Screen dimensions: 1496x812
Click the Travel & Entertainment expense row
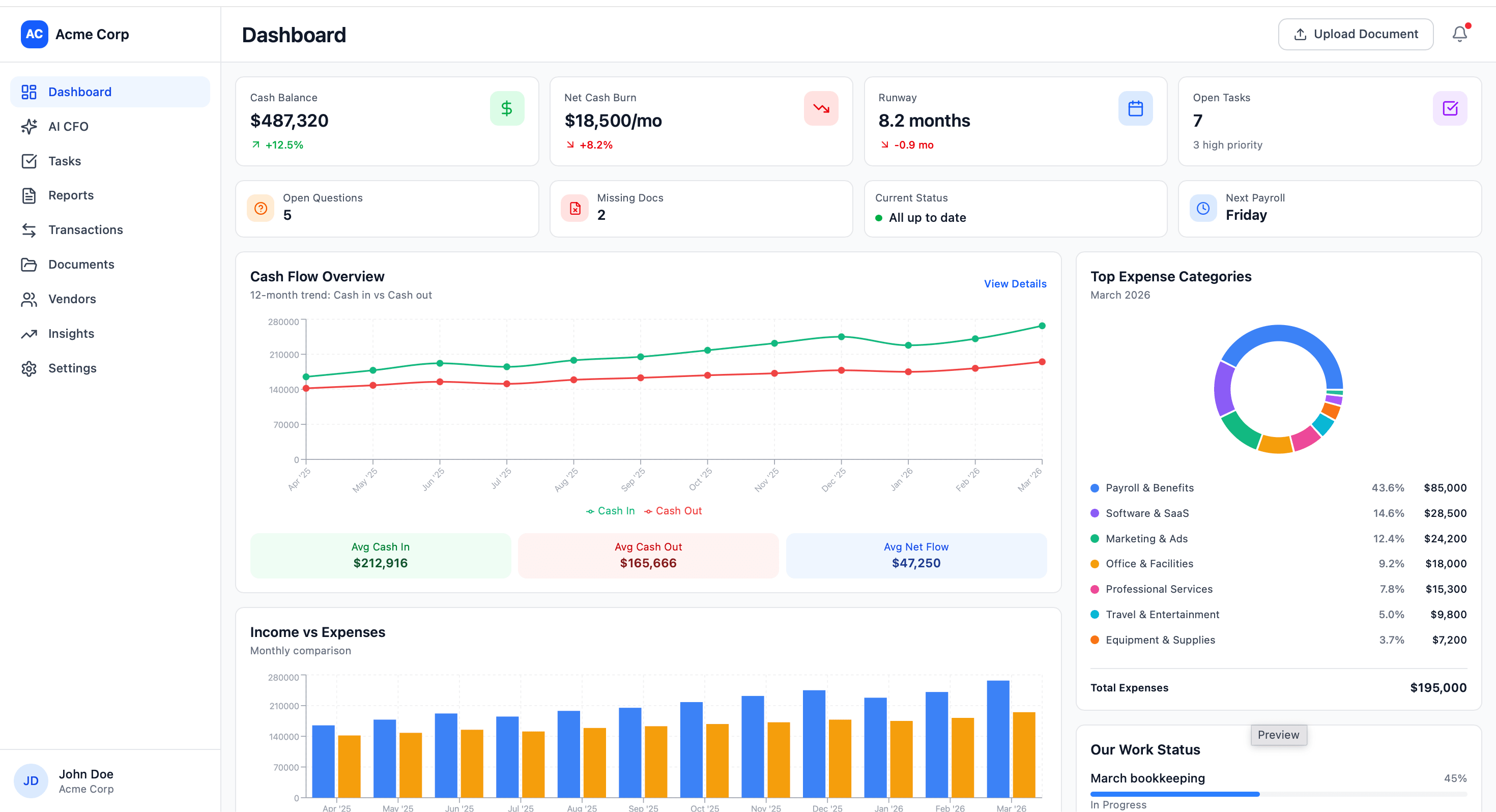pyautogui.click(x=1278, y=615)
